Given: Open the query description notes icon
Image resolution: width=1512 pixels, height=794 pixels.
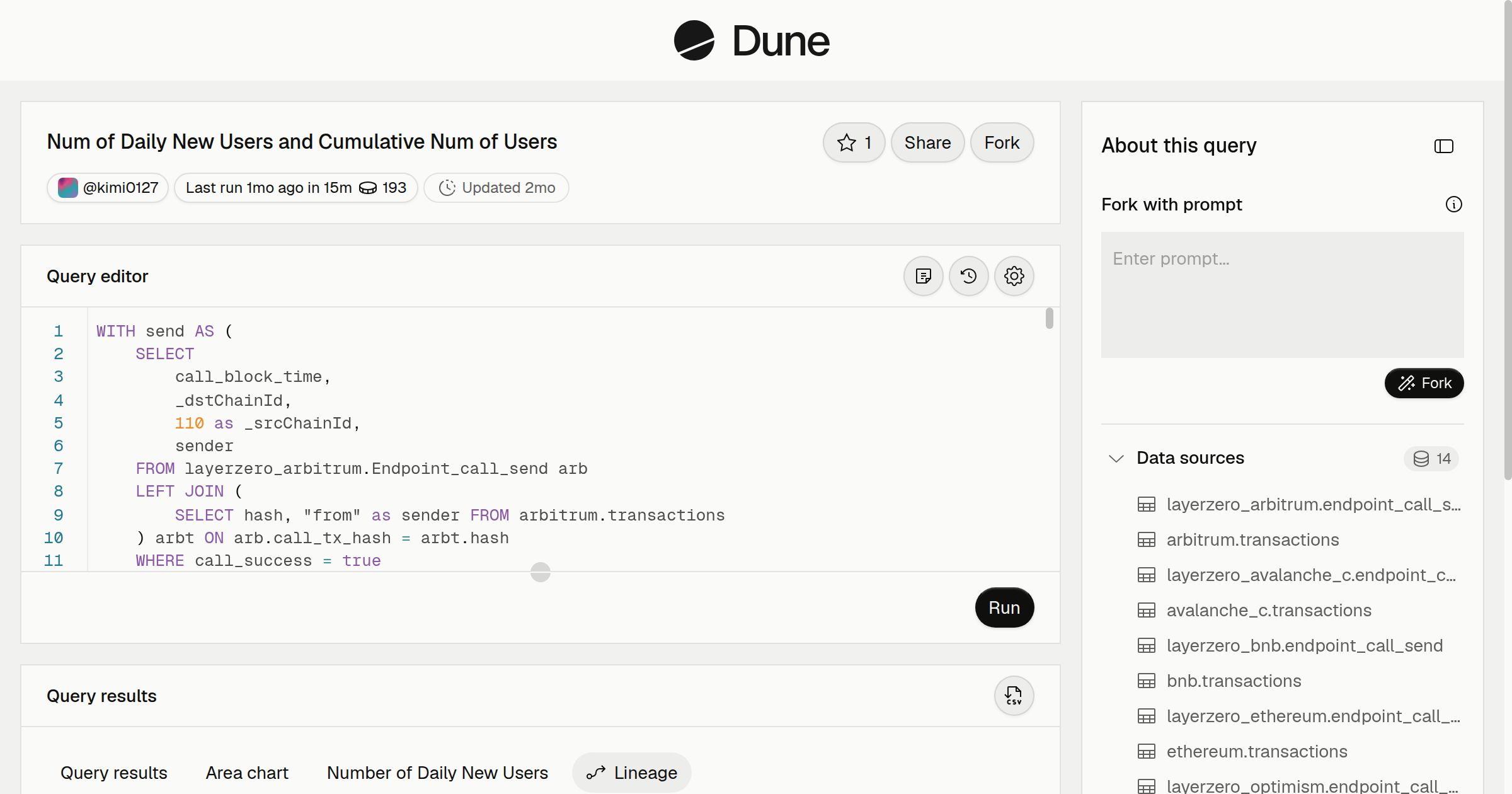Looking at the screenshot, I should pyautogui.click(x=924, y=276).
